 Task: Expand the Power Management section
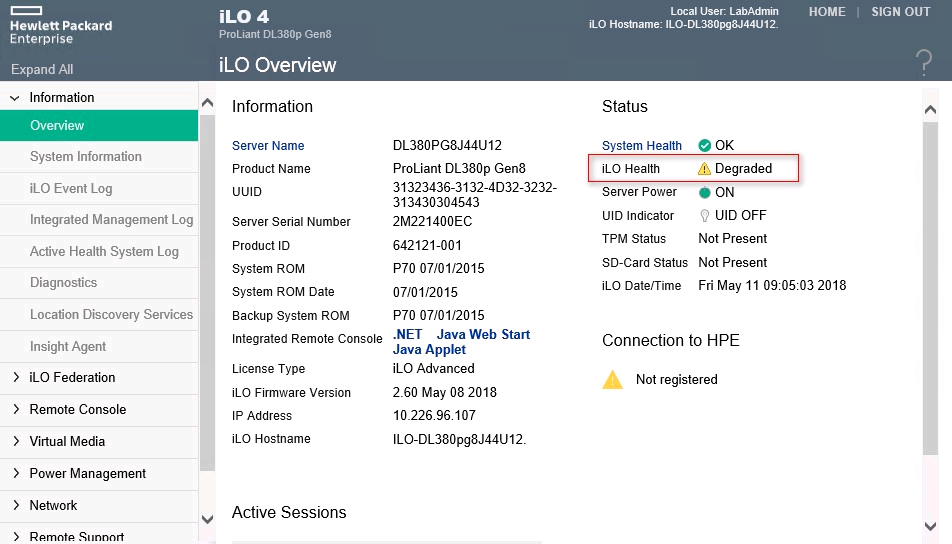tap(15, 474)
